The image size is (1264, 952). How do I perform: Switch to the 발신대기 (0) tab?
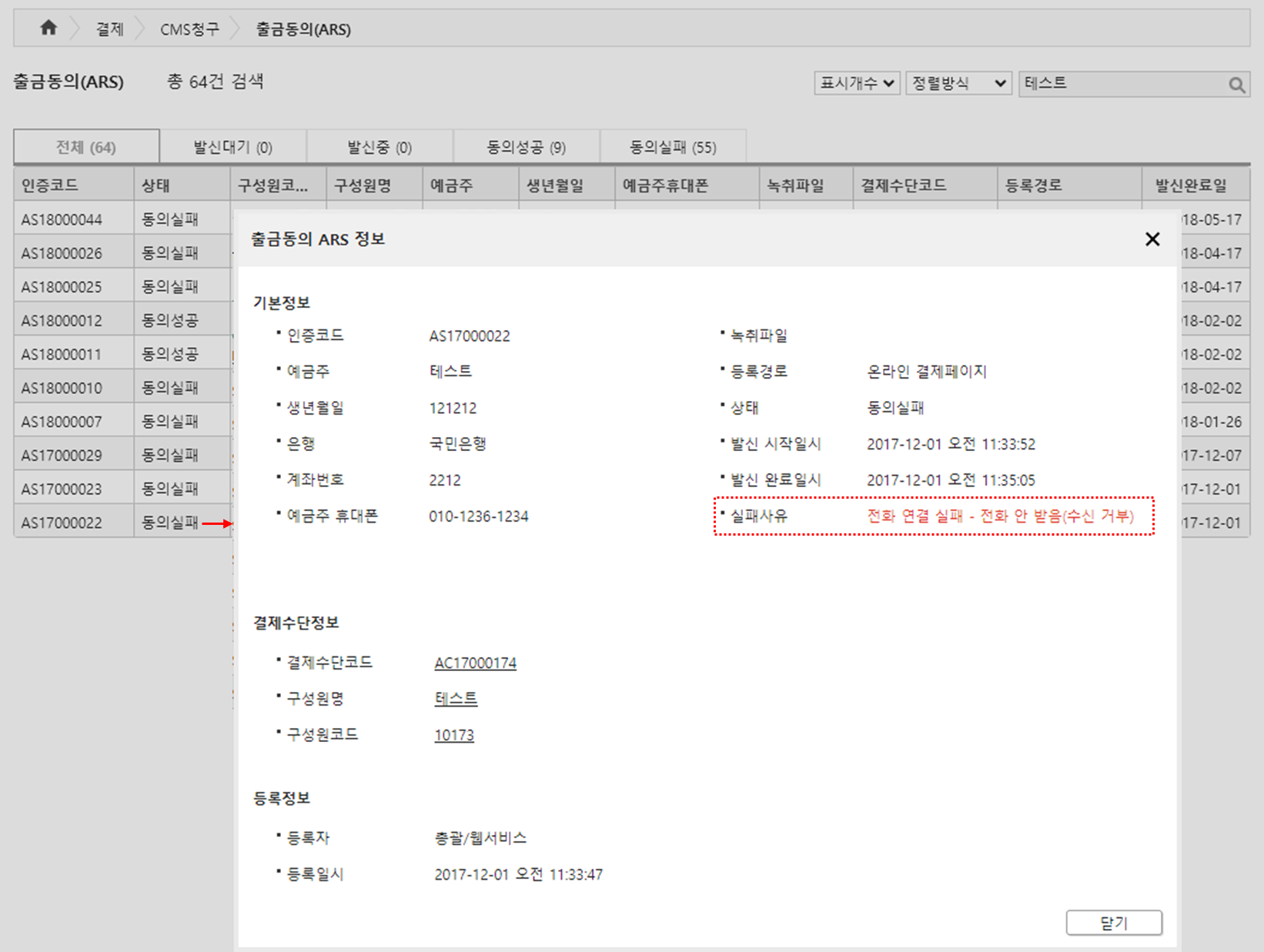(x=232, y=147)
